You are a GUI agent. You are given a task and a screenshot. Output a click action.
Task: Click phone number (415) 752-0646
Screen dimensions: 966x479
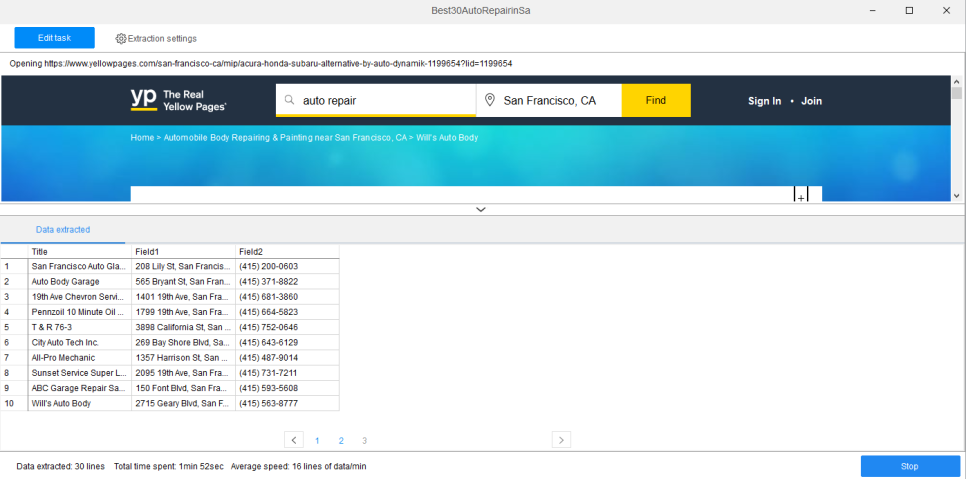pyautogui.click(x=287, y=327)
